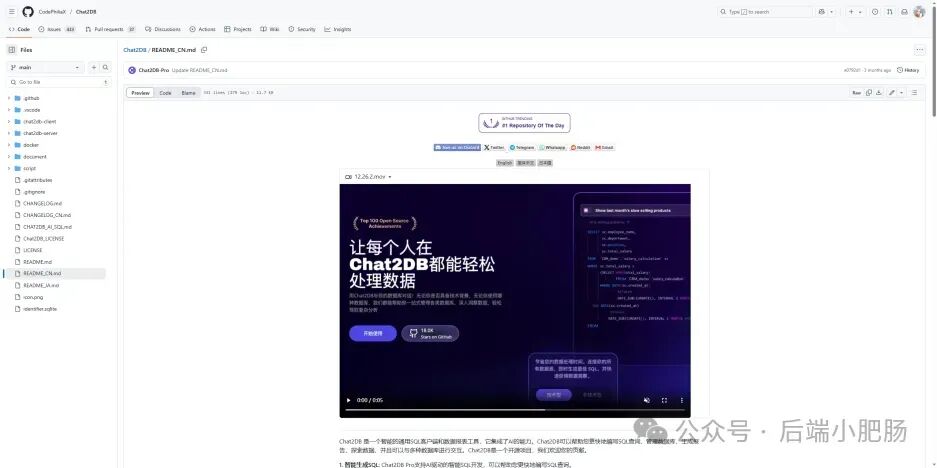Go to CodePhiliaX owner page
This screenshot has height=468, width=937.
coord(53,12)
